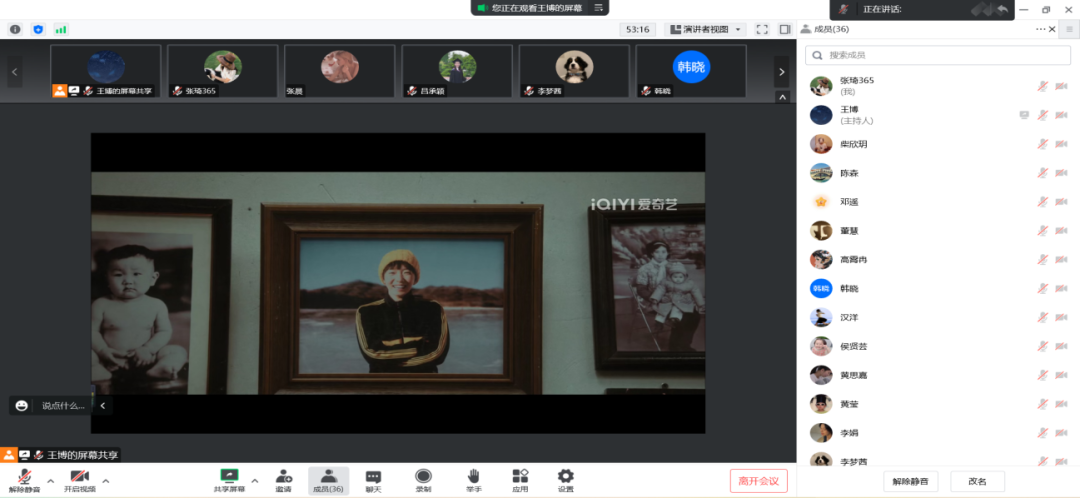Select 张琦365 video tile

click(222, 71)
